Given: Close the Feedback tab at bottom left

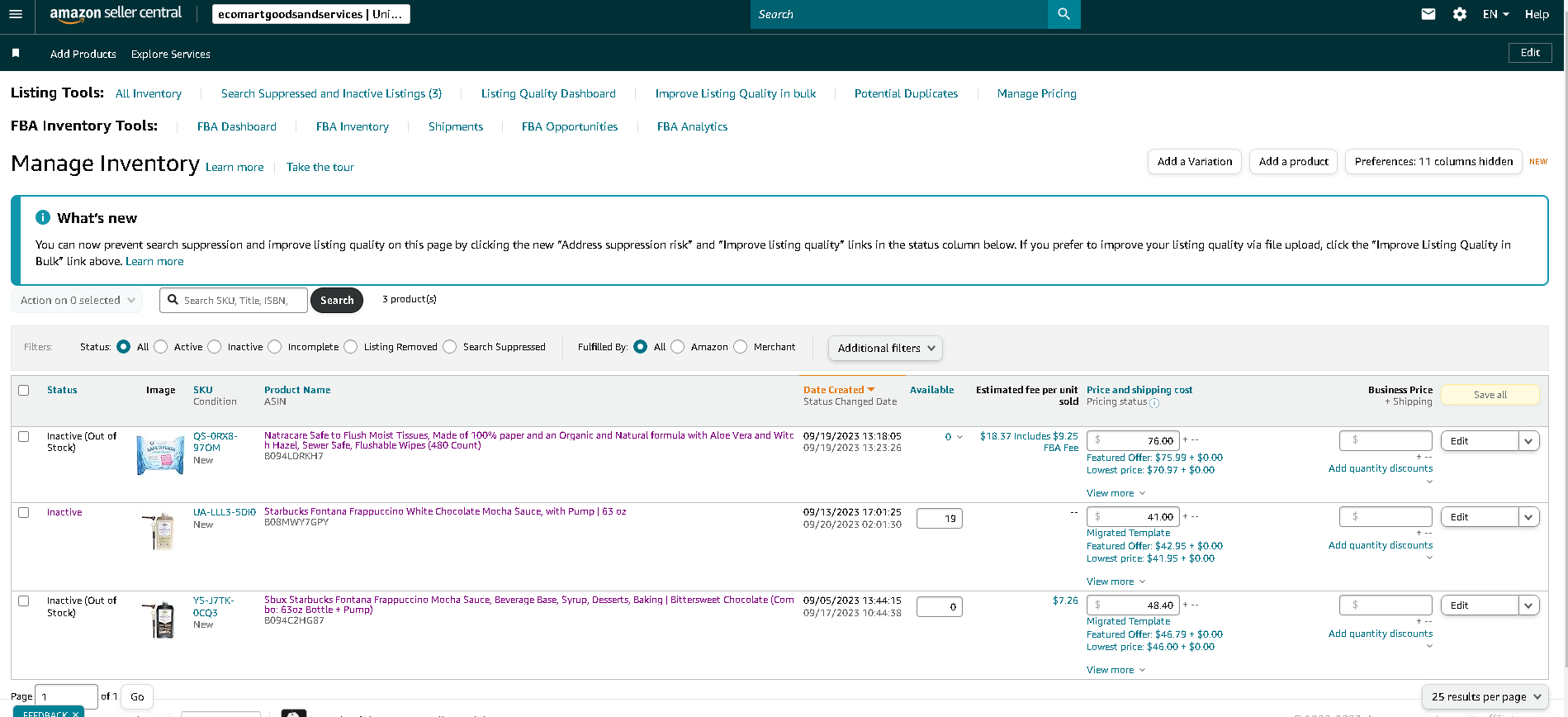Looking at the screenshot, I should tap(75, 714).
